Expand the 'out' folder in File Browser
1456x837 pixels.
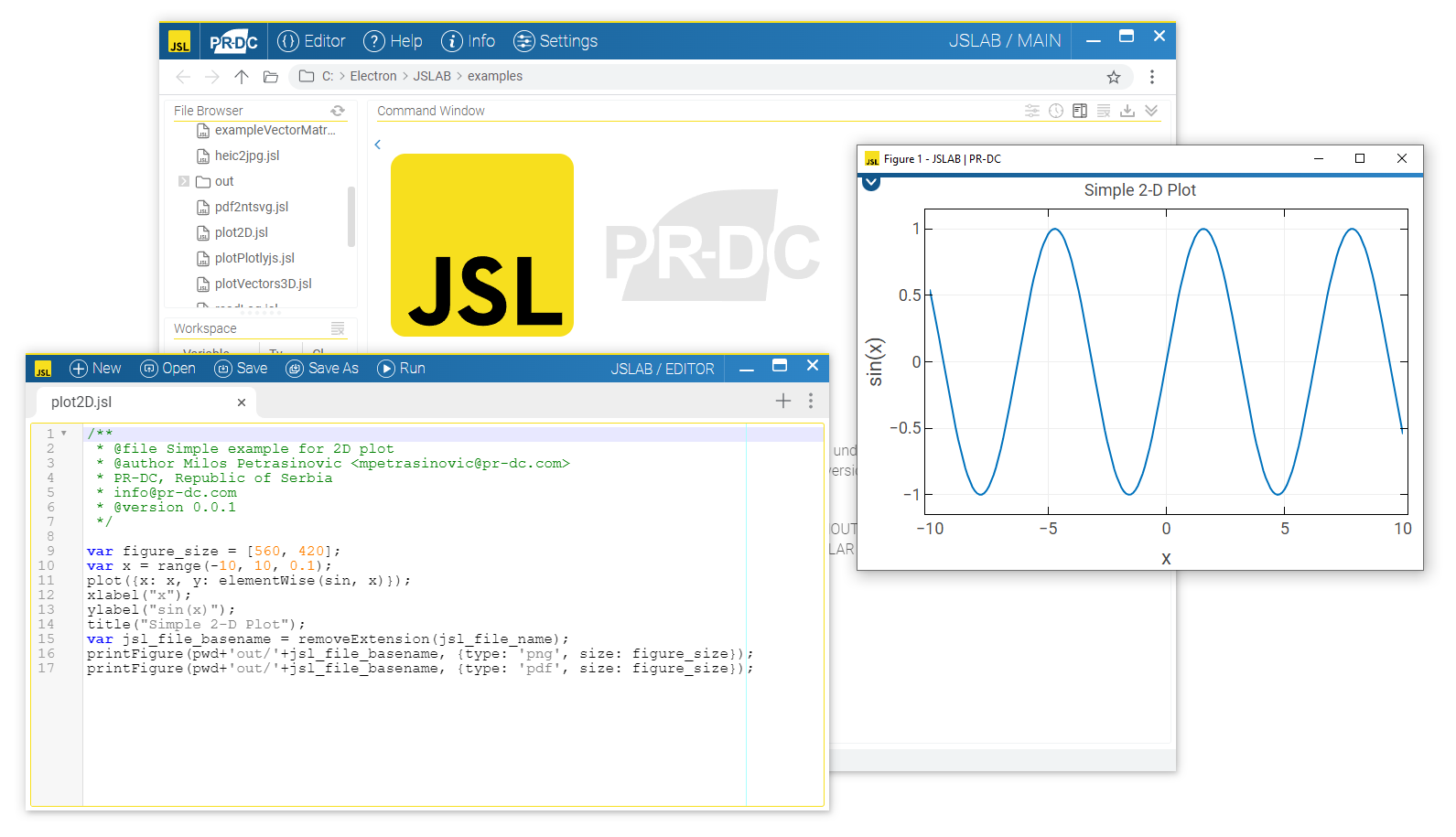pos(184,181)
